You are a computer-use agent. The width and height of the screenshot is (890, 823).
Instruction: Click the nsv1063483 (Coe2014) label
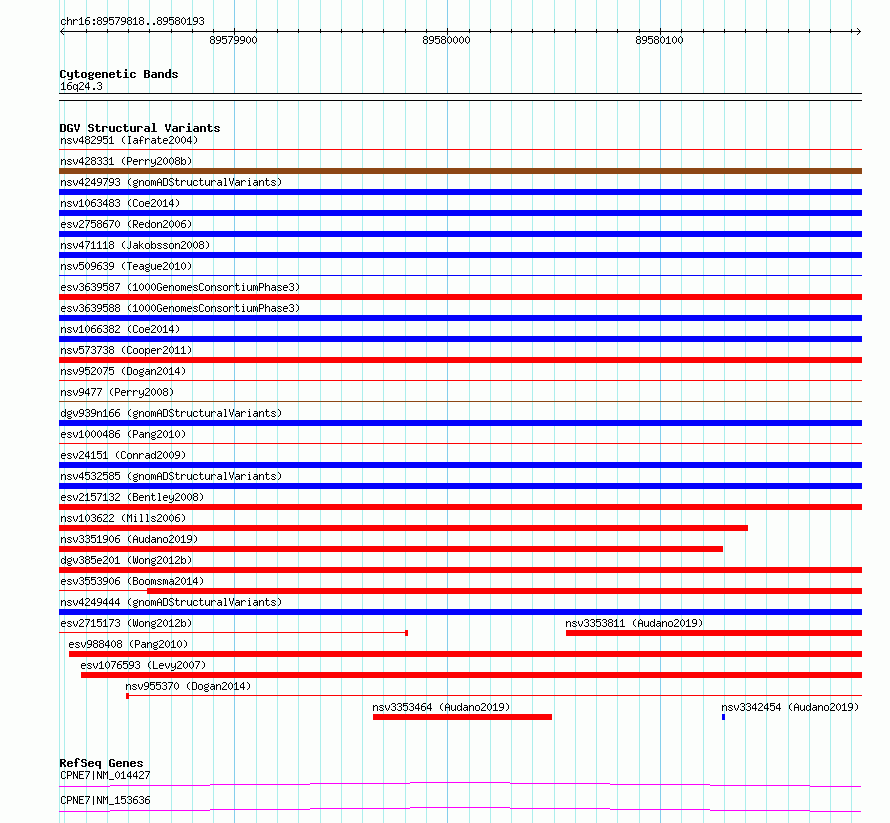pos(120,203)
